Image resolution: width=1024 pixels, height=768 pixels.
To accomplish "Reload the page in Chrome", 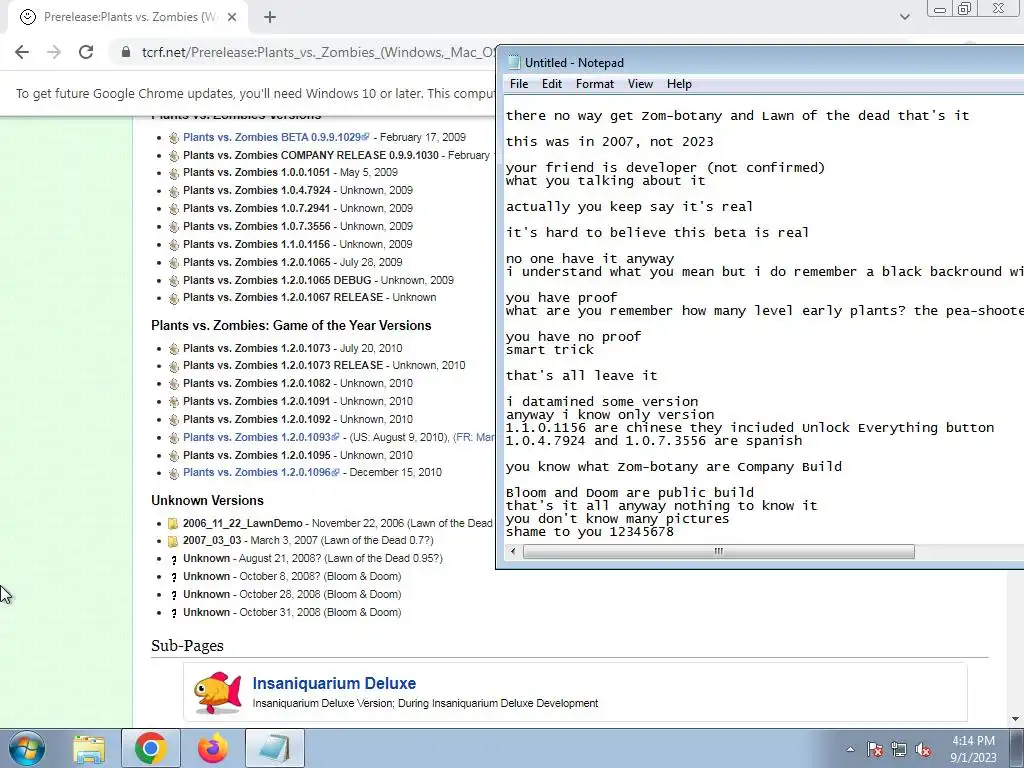I will pyautogui.click(x=86, y=52).
